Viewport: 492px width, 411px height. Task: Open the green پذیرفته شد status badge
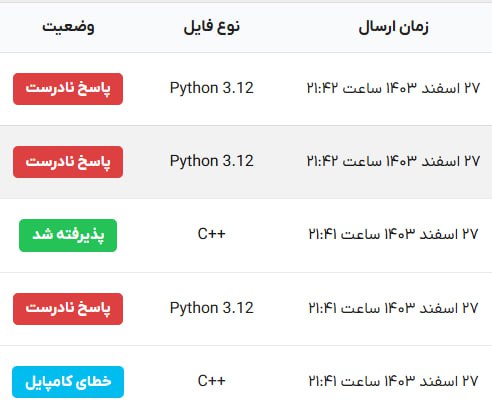coord(68,235)
